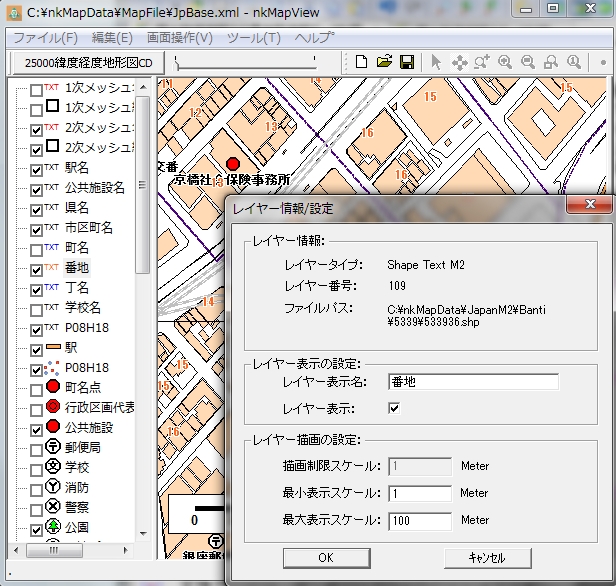This screenshot has height=586, width=616.
Task: Click the zoom-out magnifier icon
Action: [x=527, y=62]
